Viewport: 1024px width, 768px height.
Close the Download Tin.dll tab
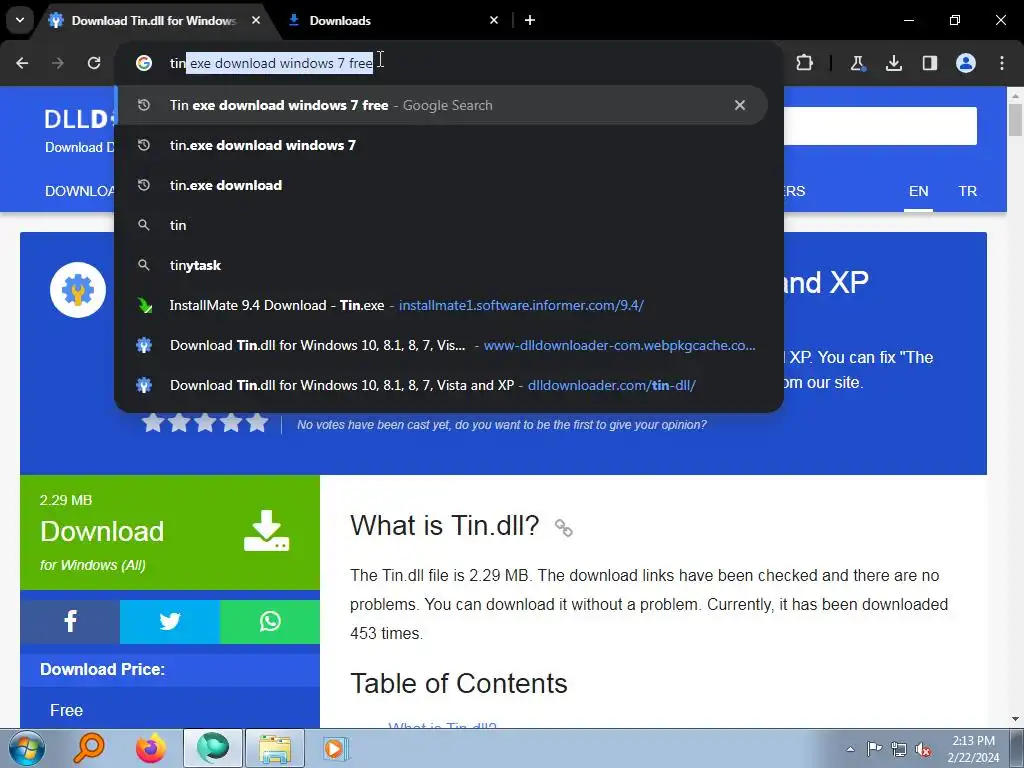tap(256, 20)
